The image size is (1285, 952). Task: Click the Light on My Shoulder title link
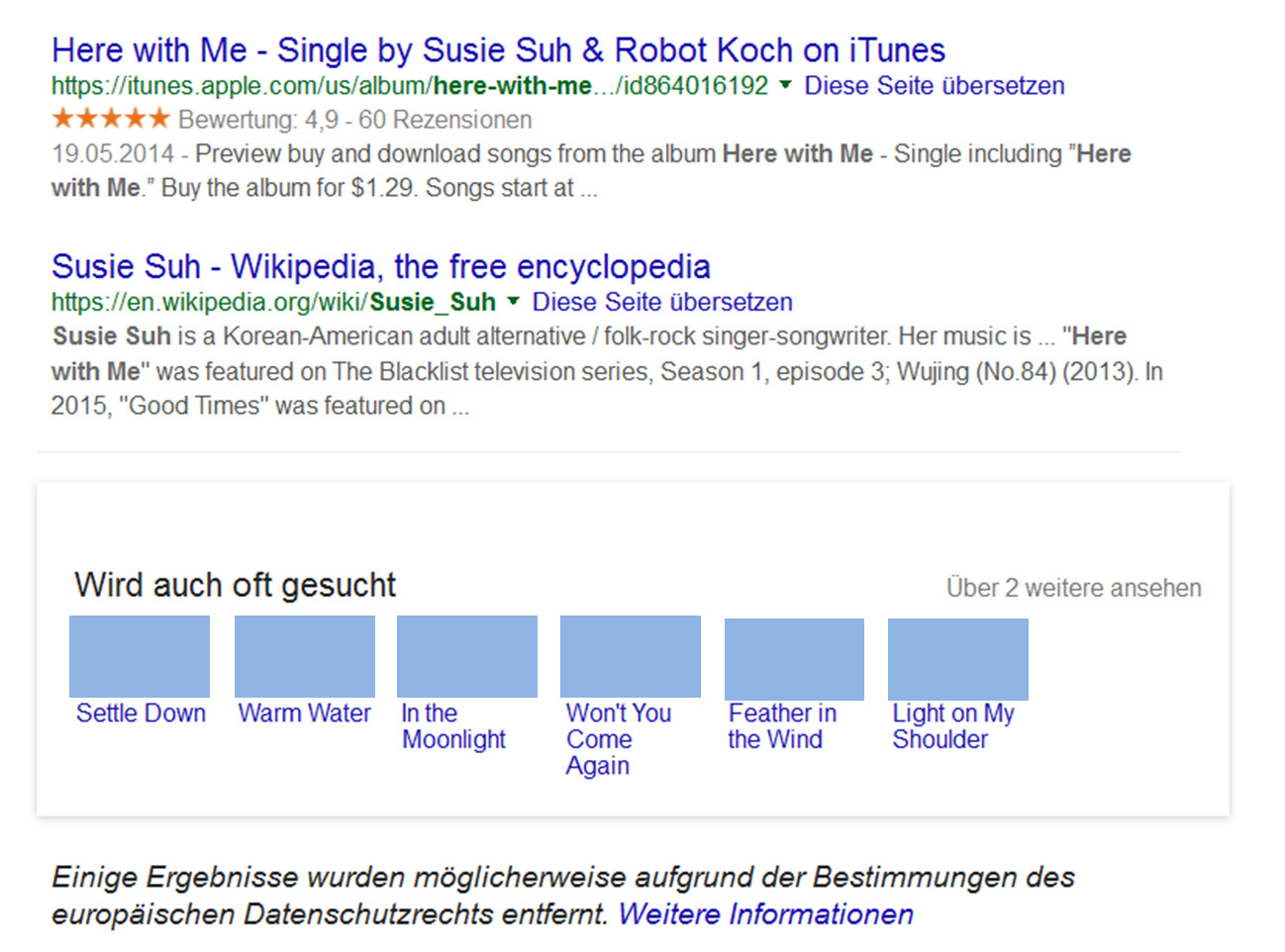click(x=940, y=725)
